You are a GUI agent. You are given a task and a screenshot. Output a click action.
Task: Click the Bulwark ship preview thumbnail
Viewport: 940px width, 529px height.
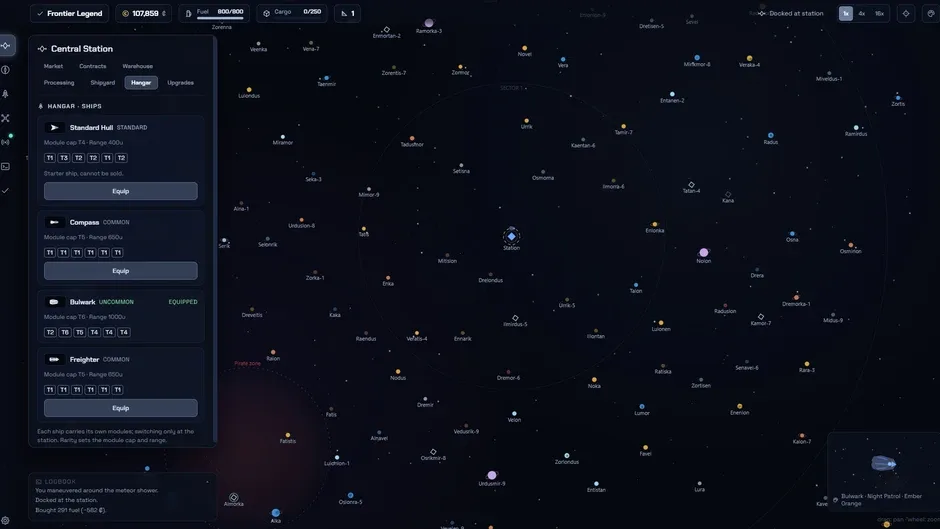click(x=884, y=463)
